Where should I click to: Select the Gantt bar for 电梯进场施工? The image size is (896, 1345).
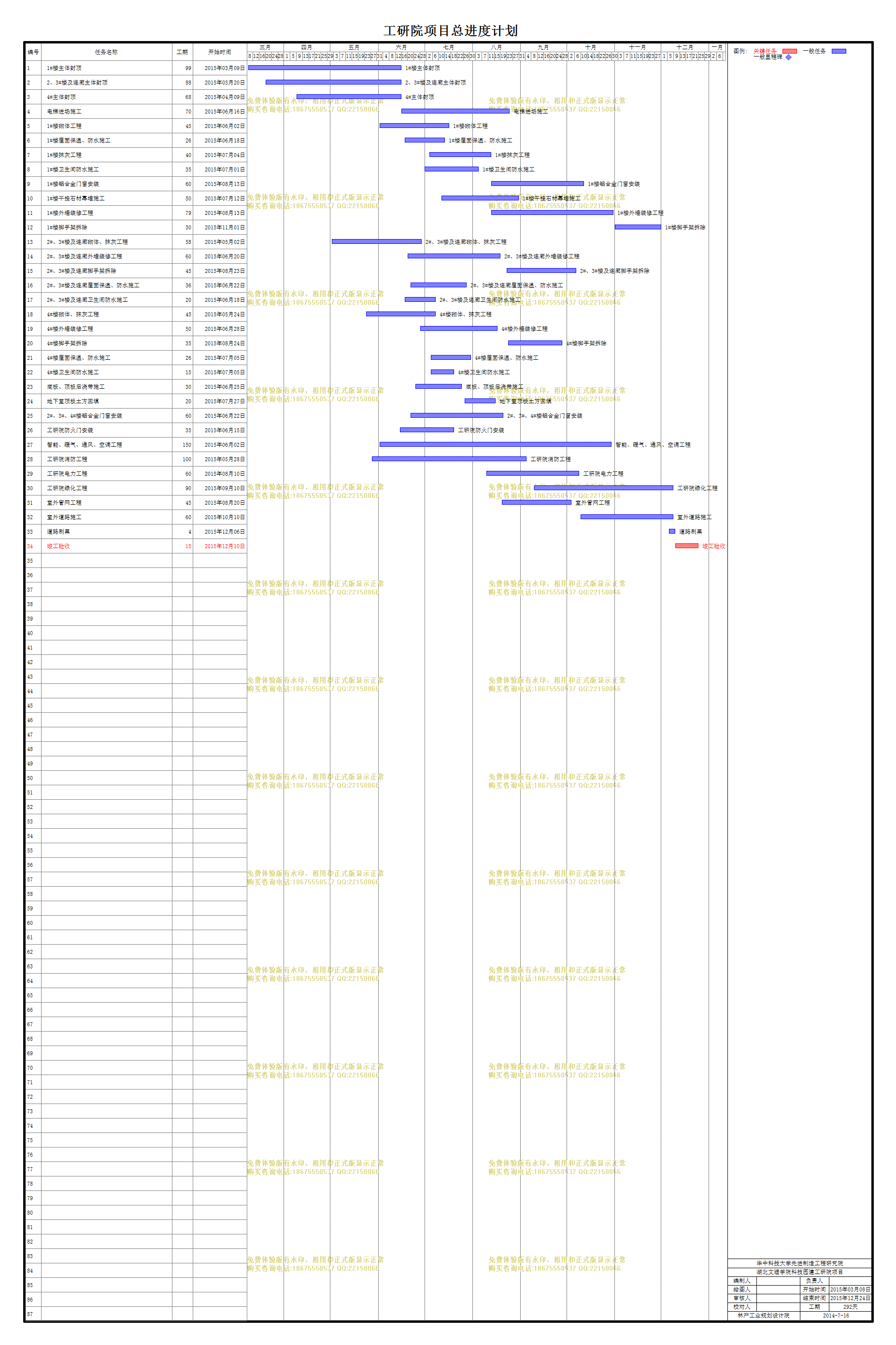[455, 112]
